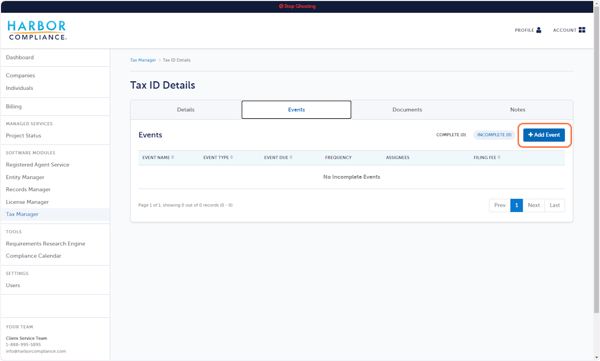Open the Notes tab

(517, 109)
